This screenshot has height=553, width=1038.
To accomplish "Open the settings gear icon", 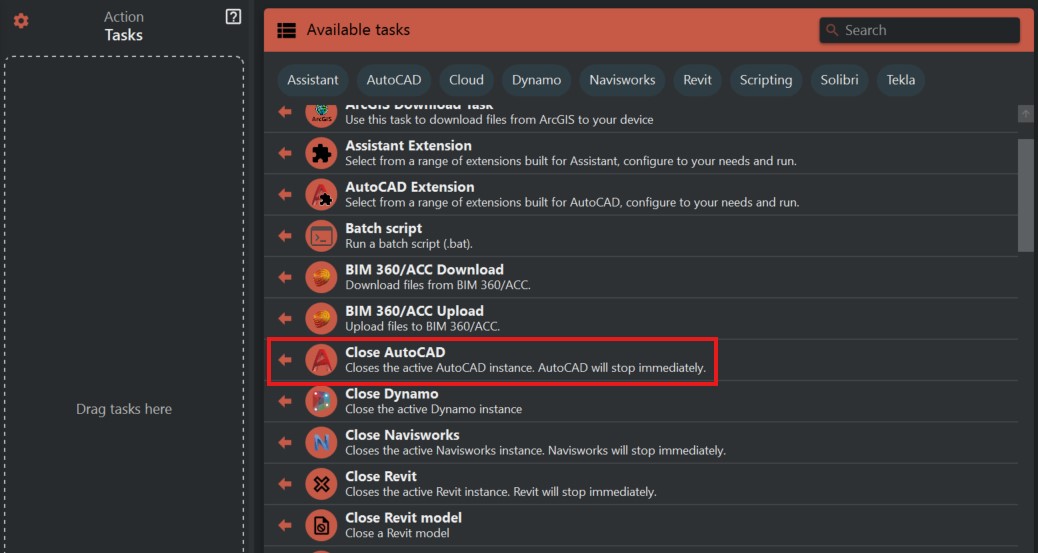I will [21, 21].
